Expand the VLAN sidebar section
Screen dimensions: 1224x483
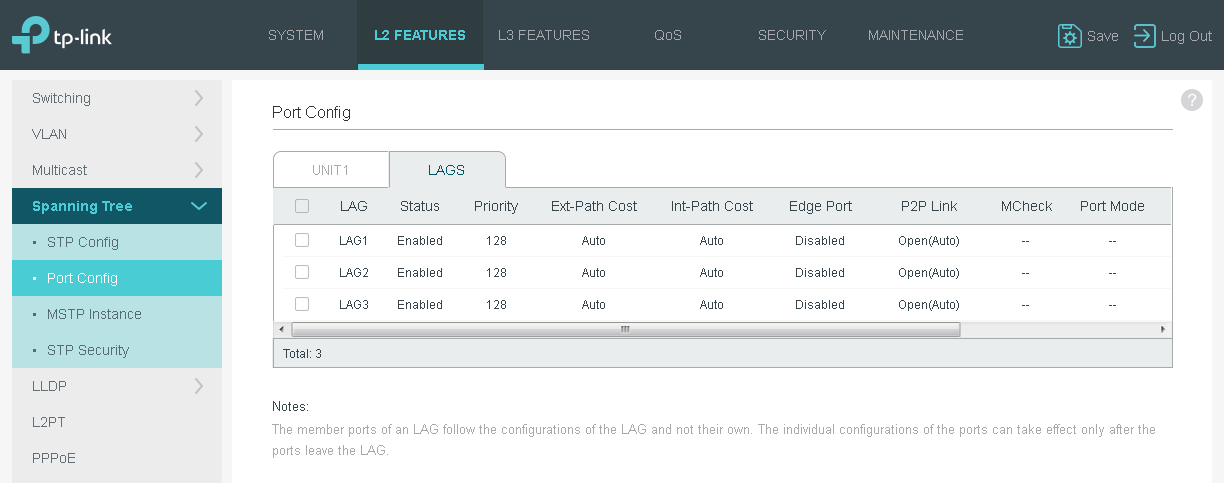tap(117, 134)
